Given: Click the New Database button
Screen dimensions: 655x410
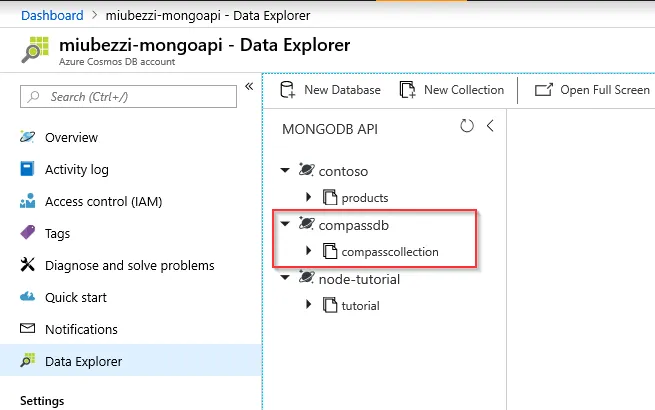Looking at the screenshot, I should (330, 90).
